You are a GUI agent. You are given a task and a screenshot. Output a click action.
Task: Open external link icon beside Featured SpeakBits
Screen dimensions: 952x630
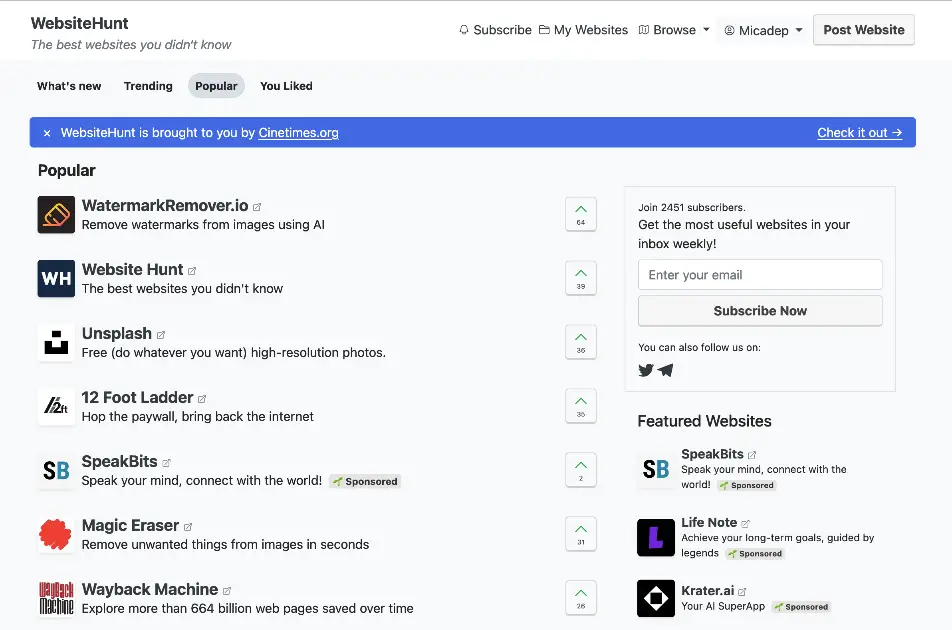point(752,455)
